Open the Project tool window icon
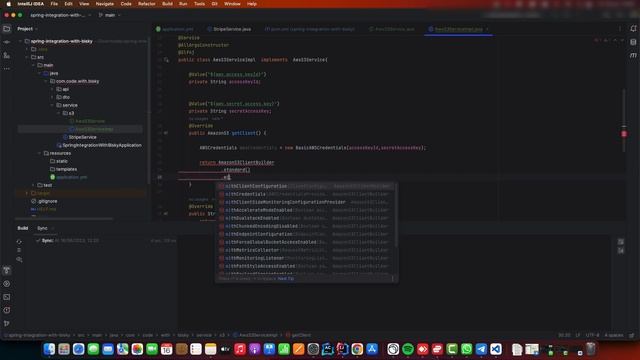Viewport: 640px width, 360px height. tap(7, 29)
